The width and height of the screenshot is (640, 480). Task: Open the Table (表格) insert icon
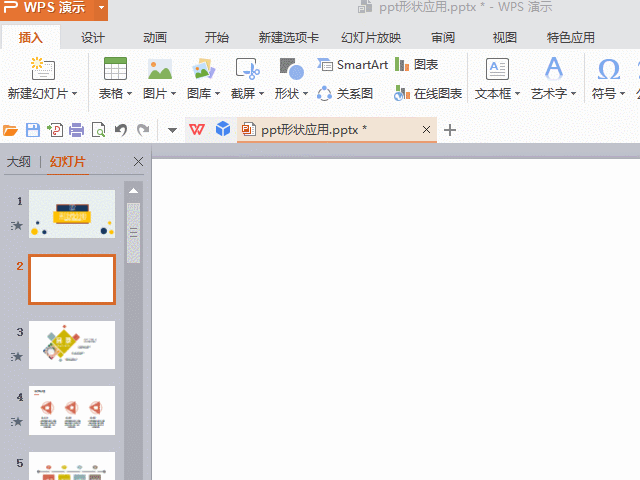[x=115, y=68]
